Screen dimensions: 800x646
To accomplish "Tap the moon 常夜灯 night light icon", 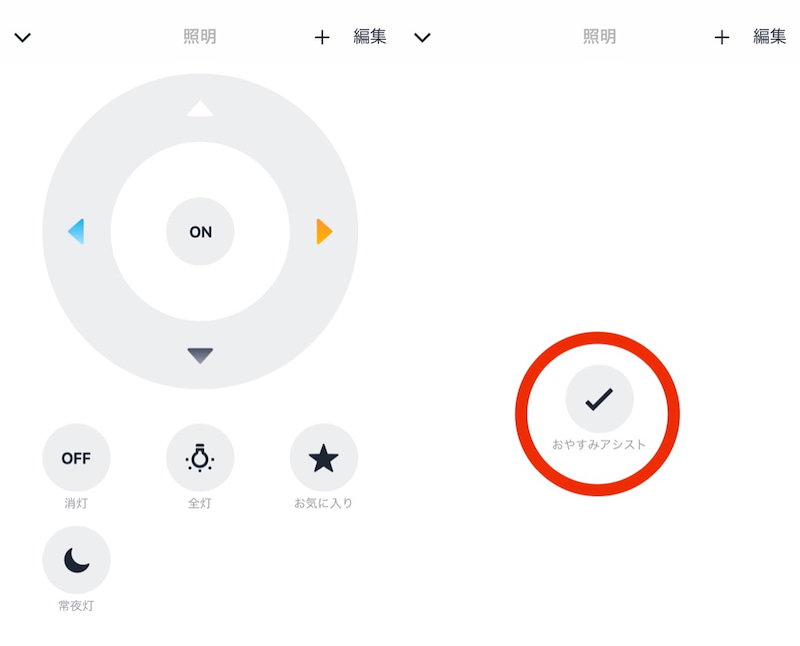I will pos(77,560).
